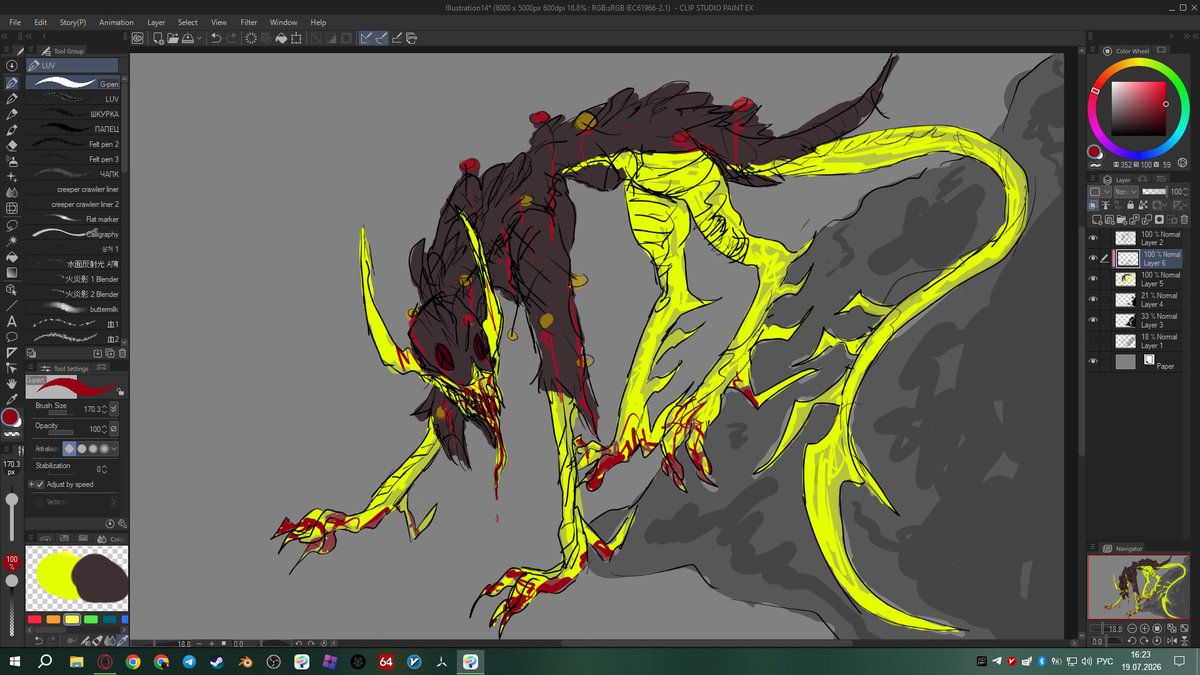Toggle visibility of Layer 3

[x=1093, y=320]
